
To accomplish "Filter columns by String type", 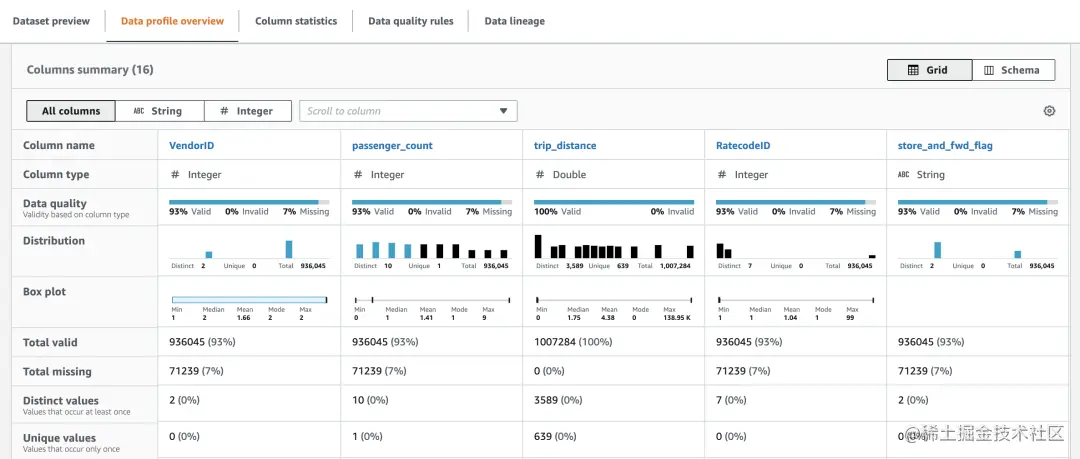I will click(160, 111).
